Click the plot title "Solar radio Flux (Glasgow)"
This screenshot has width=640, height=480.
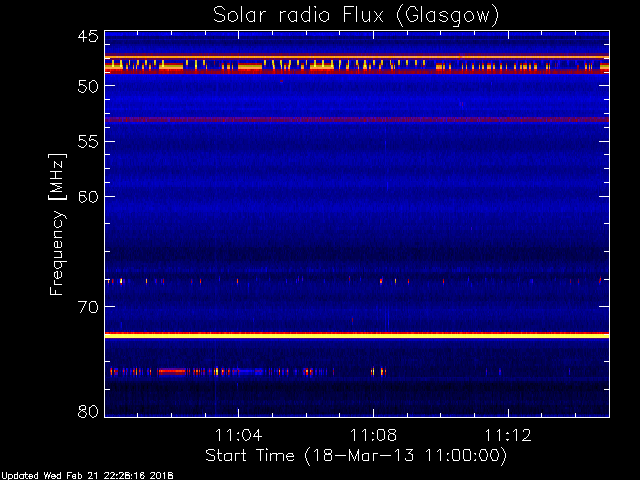(x=356, y=16)
